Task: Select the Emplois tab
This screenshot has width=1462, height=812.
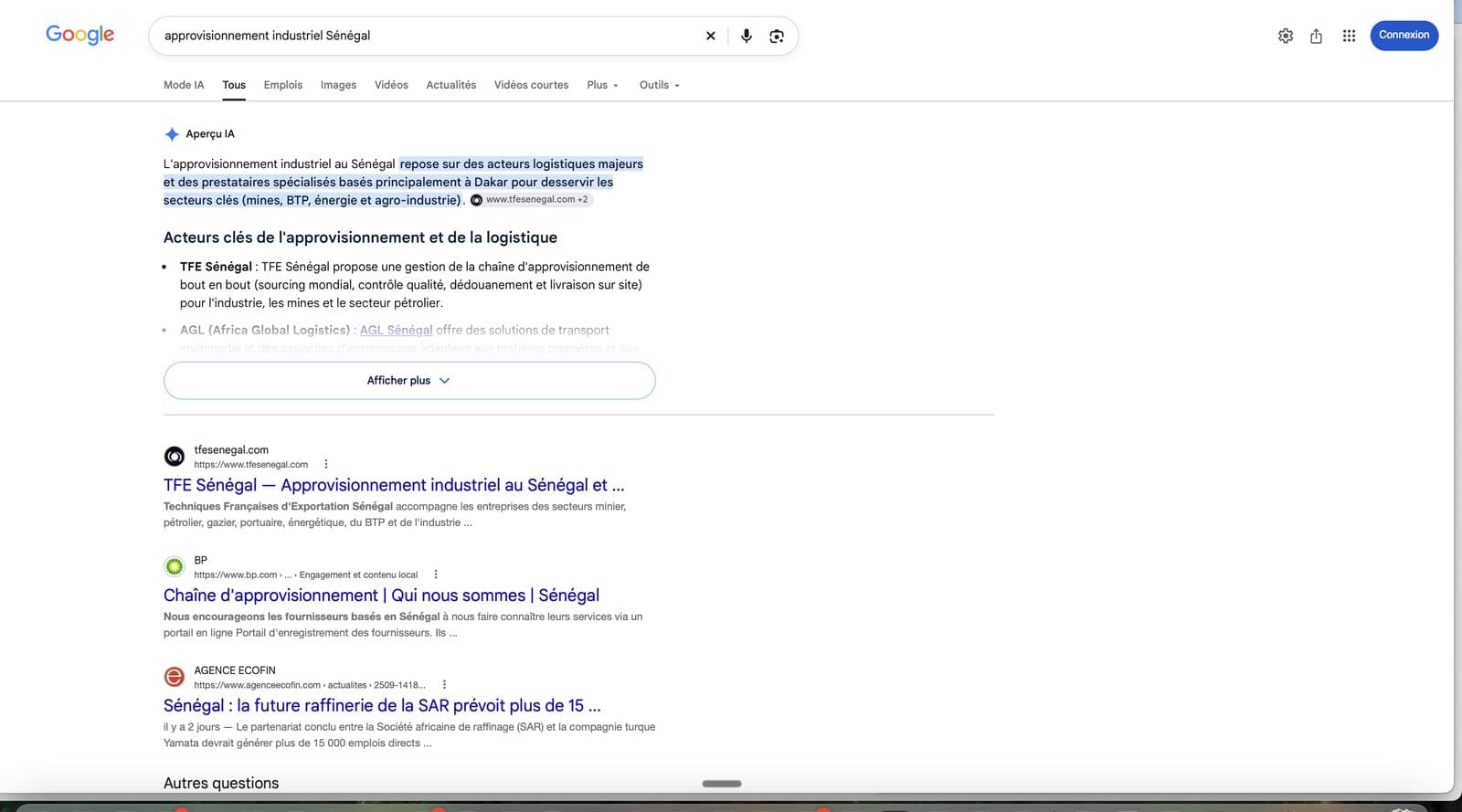Action: tap(283, 85)
